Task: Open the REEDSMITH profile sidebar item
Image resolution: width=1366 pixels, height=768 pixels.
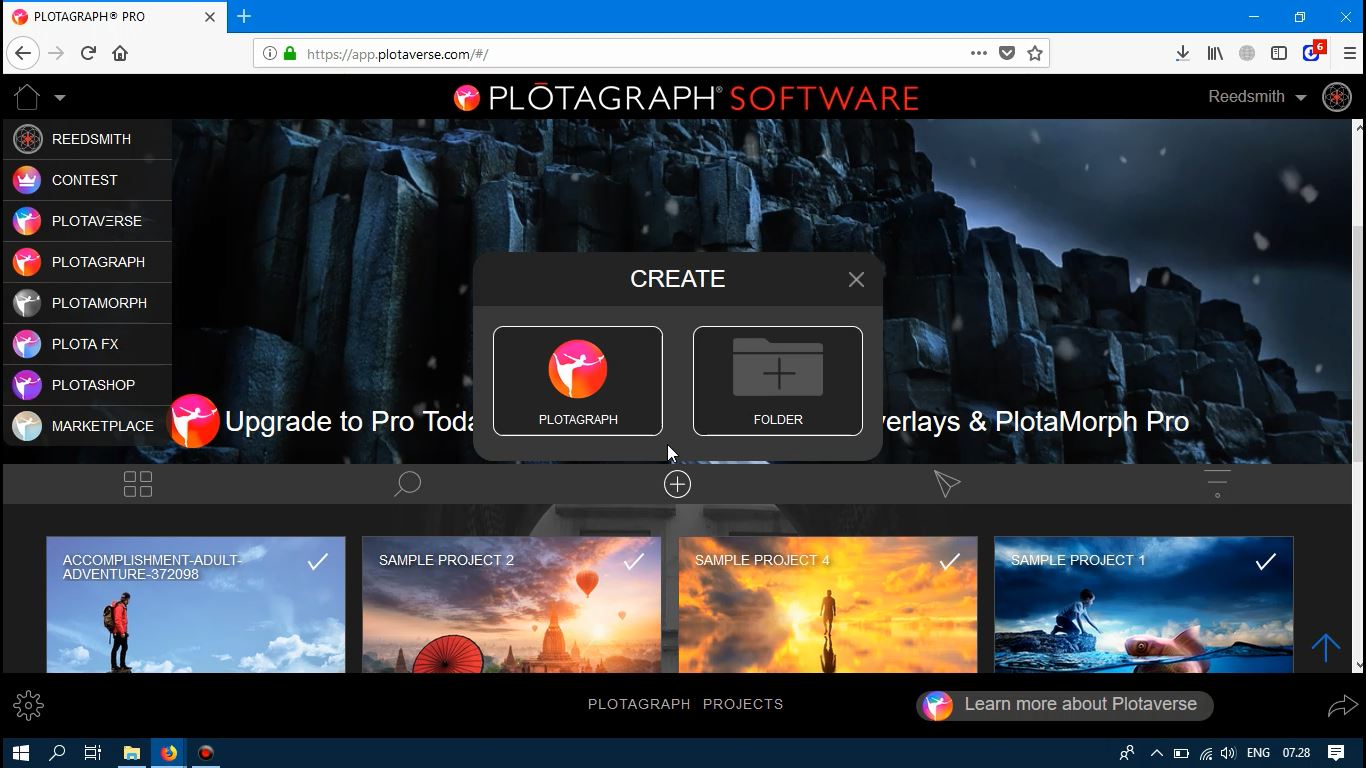Action: coord(87,139)
